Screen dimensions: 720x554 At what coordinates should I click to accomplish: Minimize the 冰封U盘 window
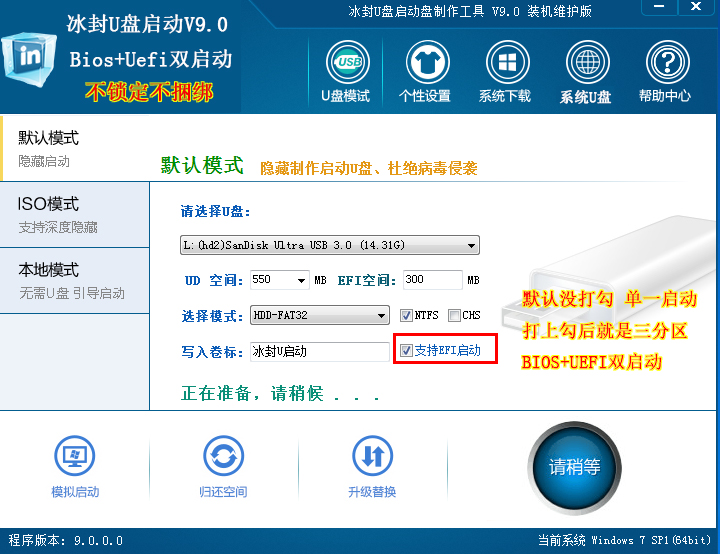point(659,7)
